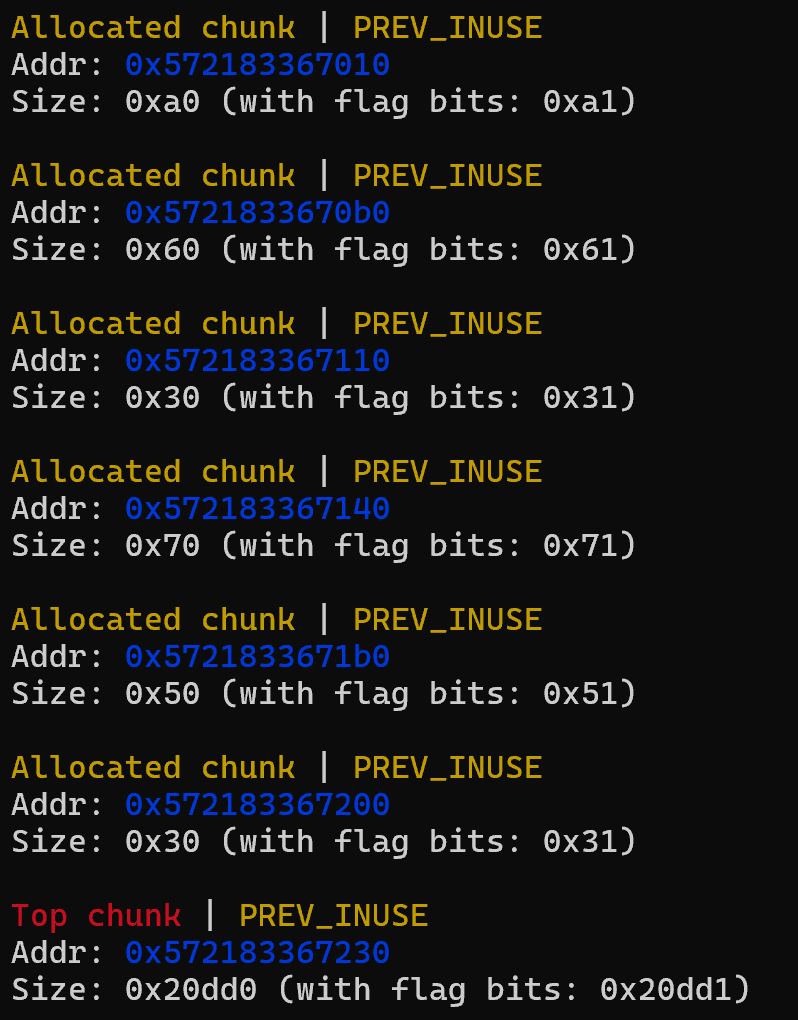Select the size value 0x50

(x=162, y=694)
